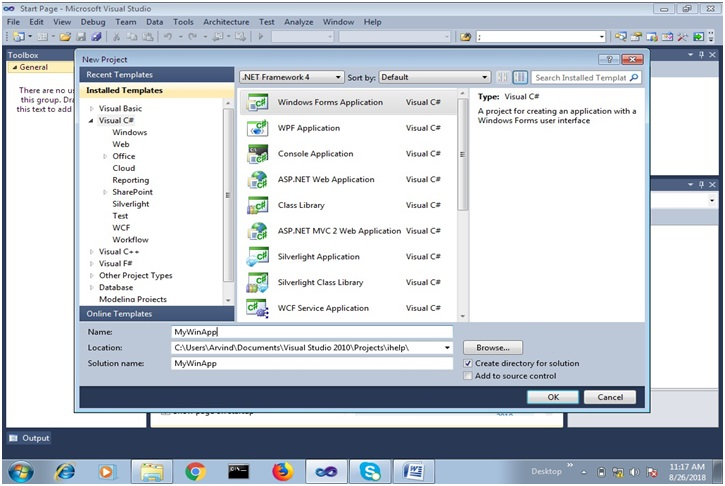Open the Properties Window toolbar icon

[636, 37]
